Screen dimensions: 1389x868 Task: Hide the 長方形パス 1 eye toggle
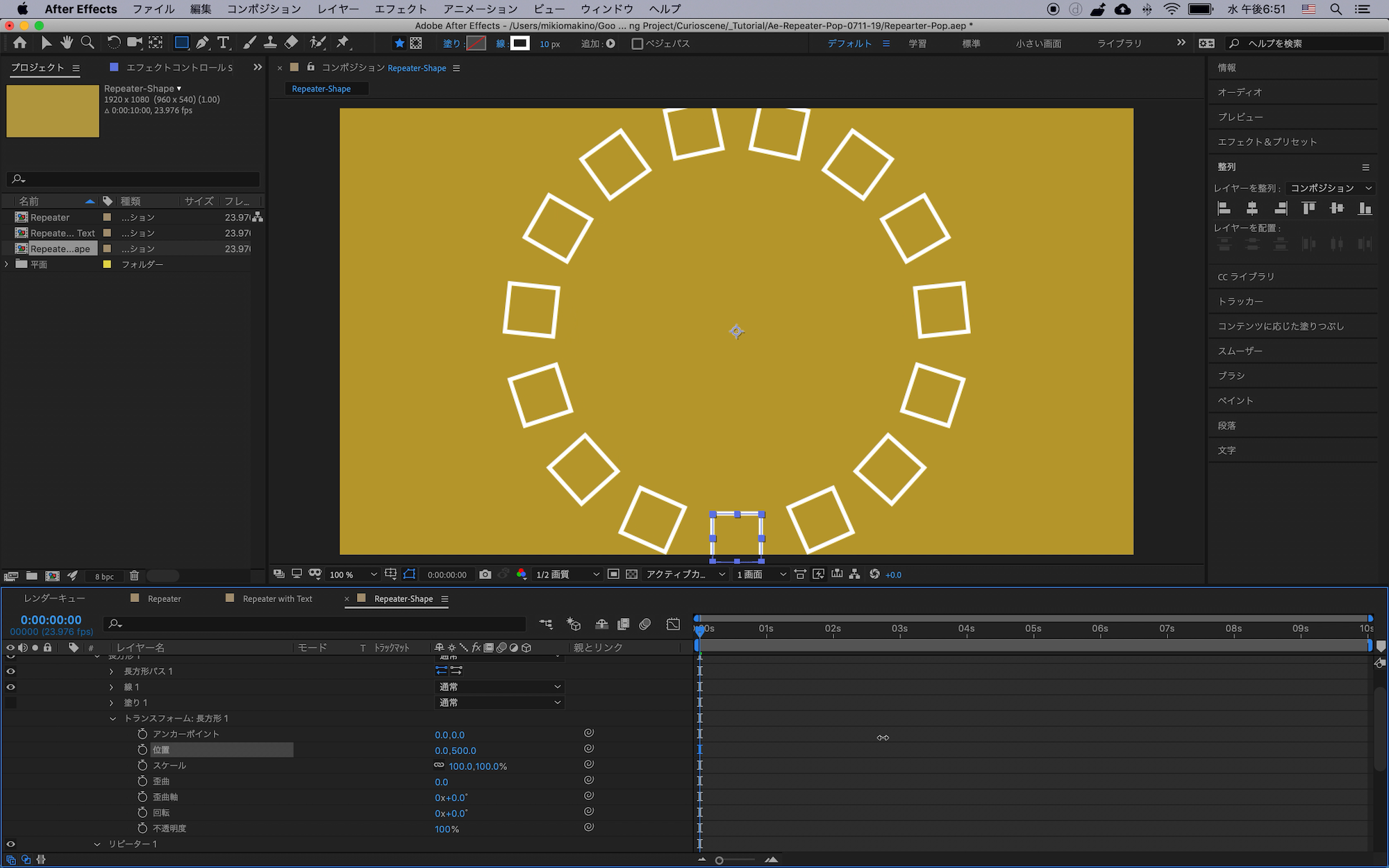point(10,671)
